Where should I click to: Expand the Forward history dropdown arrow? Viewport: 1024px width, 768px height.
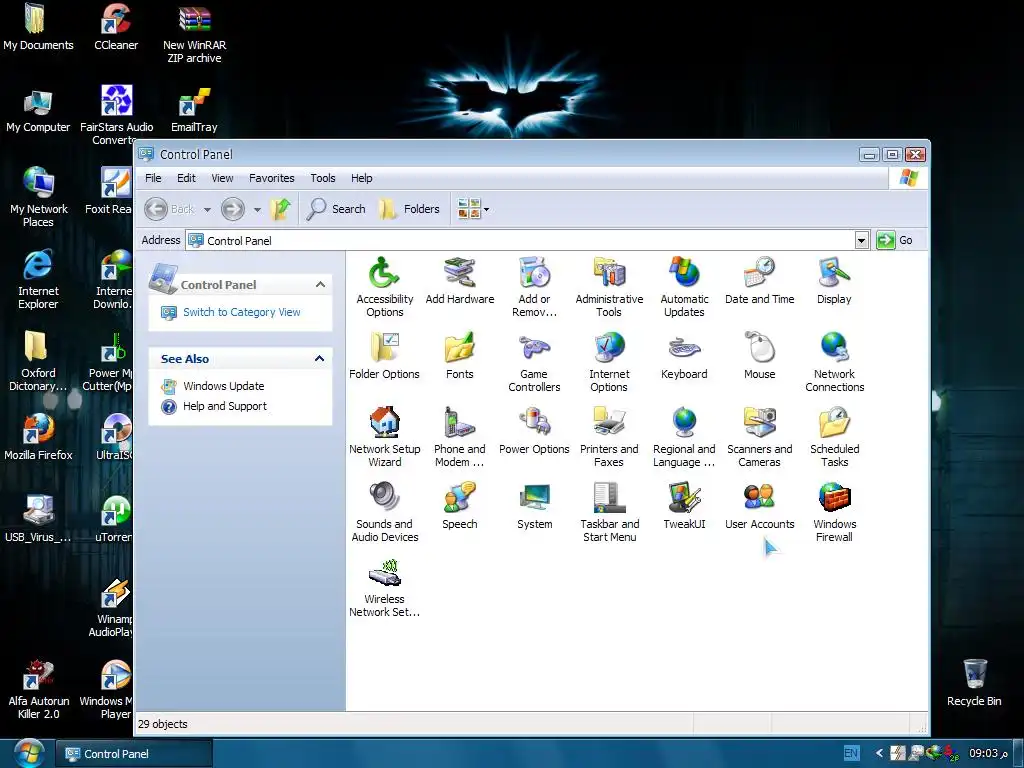click(x=257, y=210)
